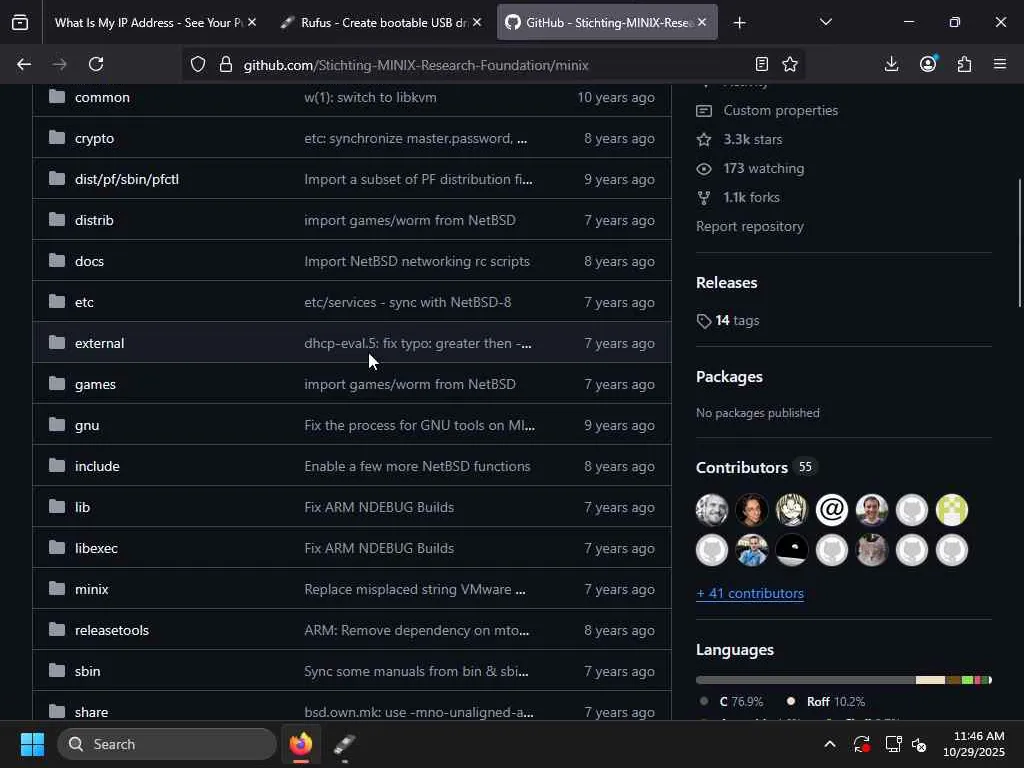Open the Windows Start menu
This screenshot has height=768, width=1024.
point(32,744)
